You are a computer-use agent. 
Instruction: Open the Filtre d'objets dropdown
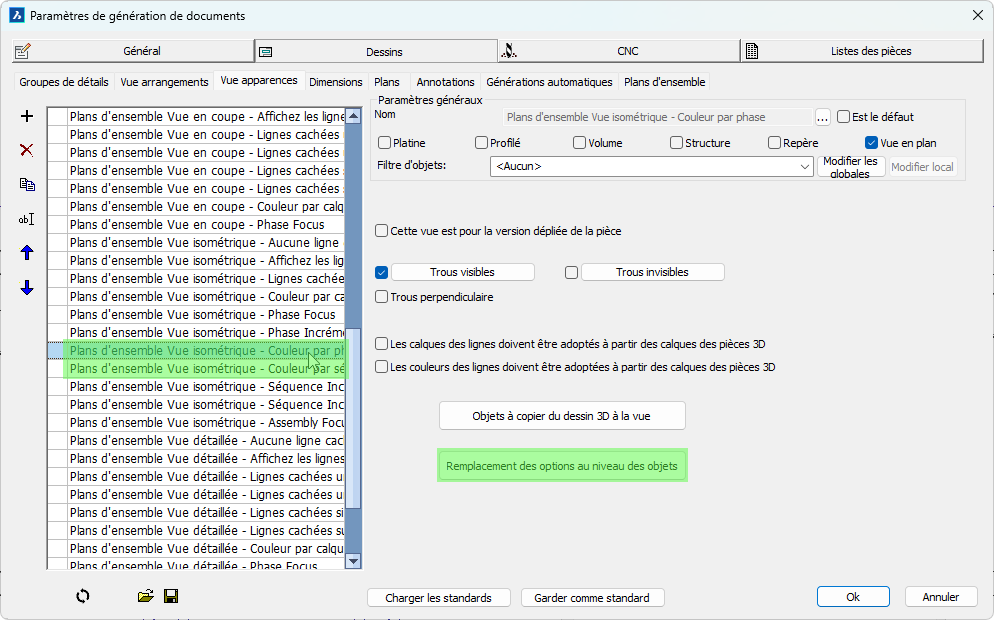tap(806, 167)
